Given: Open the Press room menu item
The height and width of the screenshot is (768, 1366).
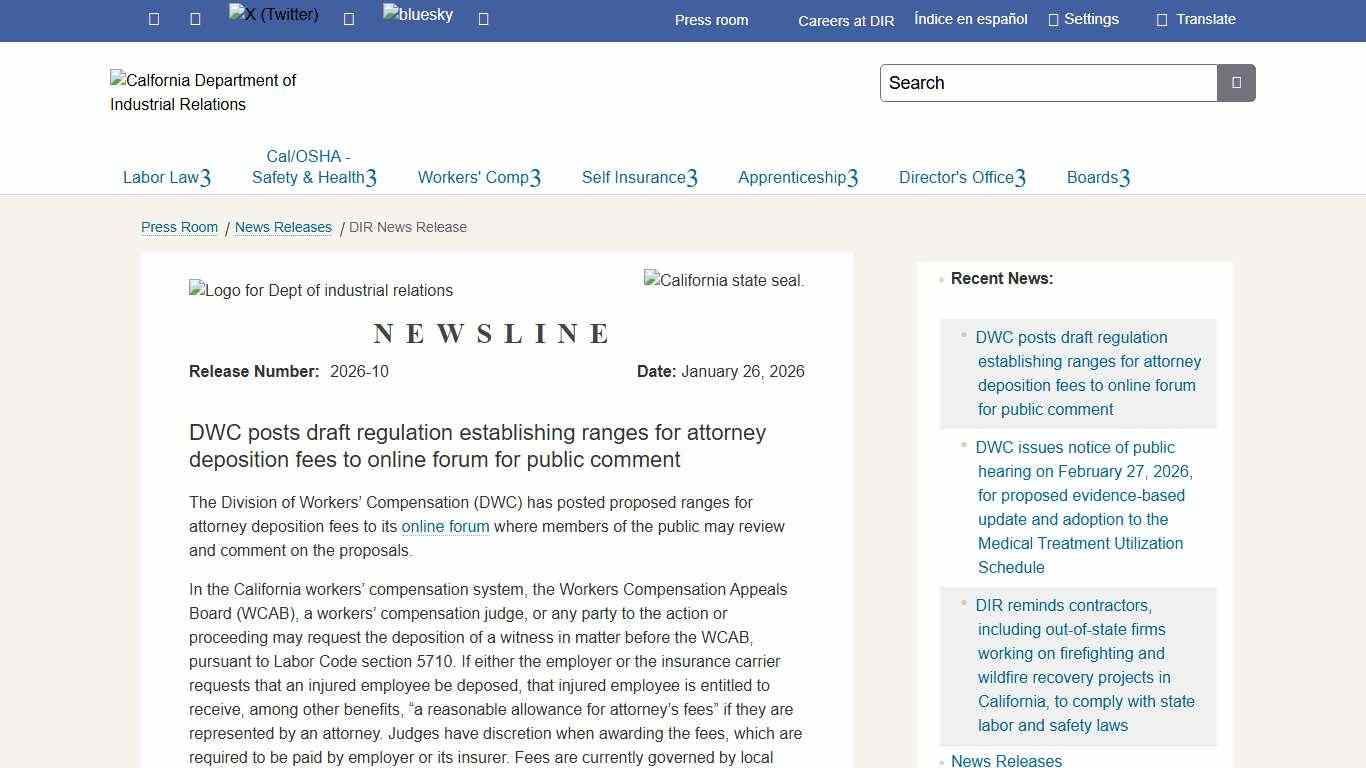Looking at the screenshot, I should pos(711,19).
